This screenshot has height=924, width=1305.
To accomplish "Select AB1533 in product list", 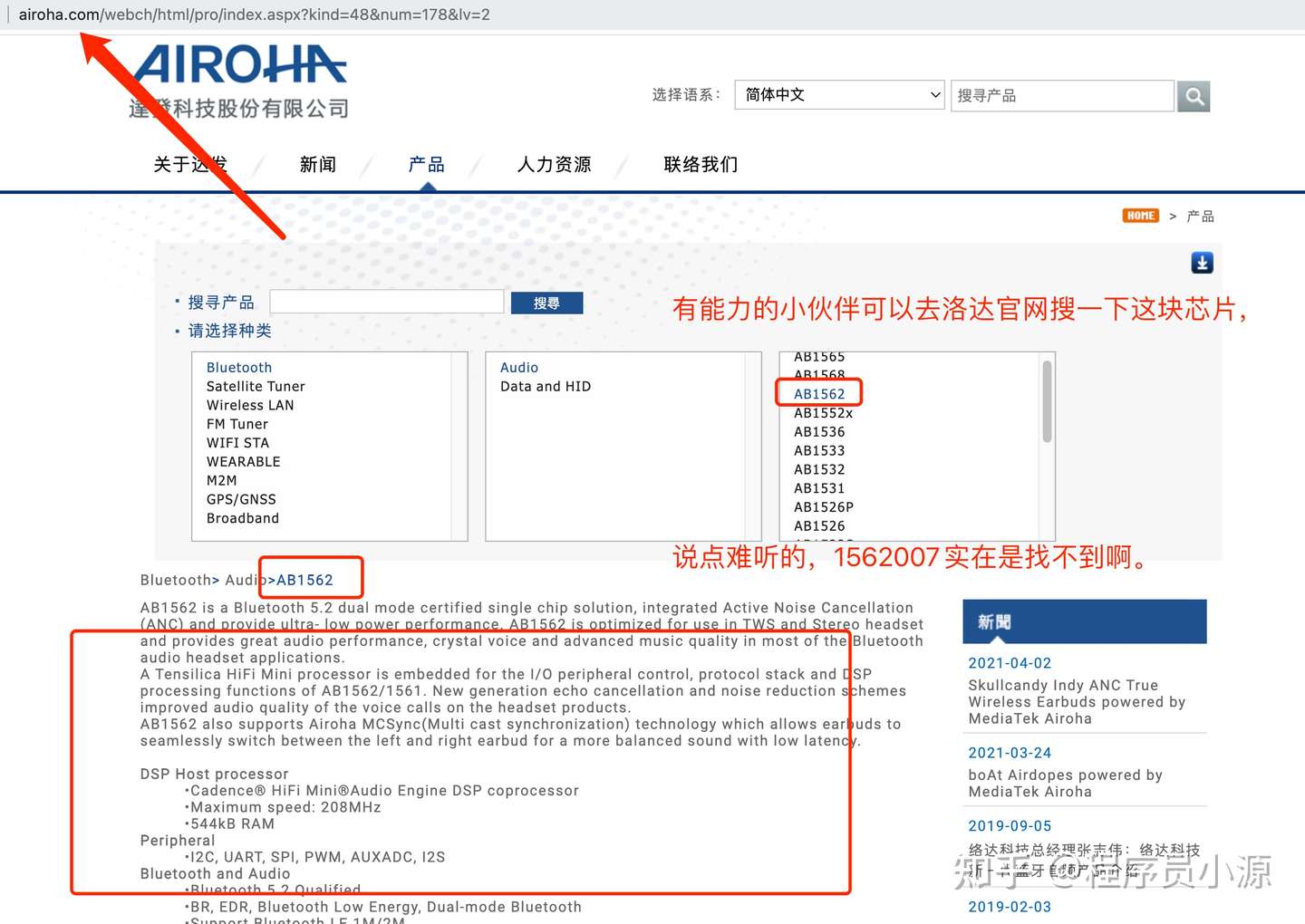I will pyautogui.click(x=819, y=451).
